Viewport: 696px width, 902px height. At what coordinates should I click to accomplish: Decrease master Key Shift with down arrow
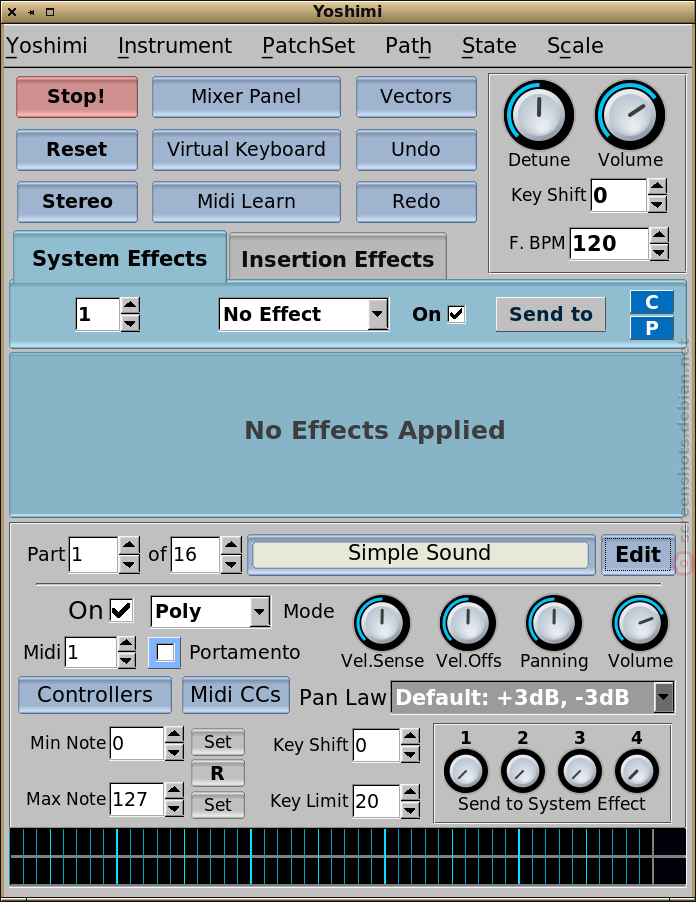coord(657,204)
